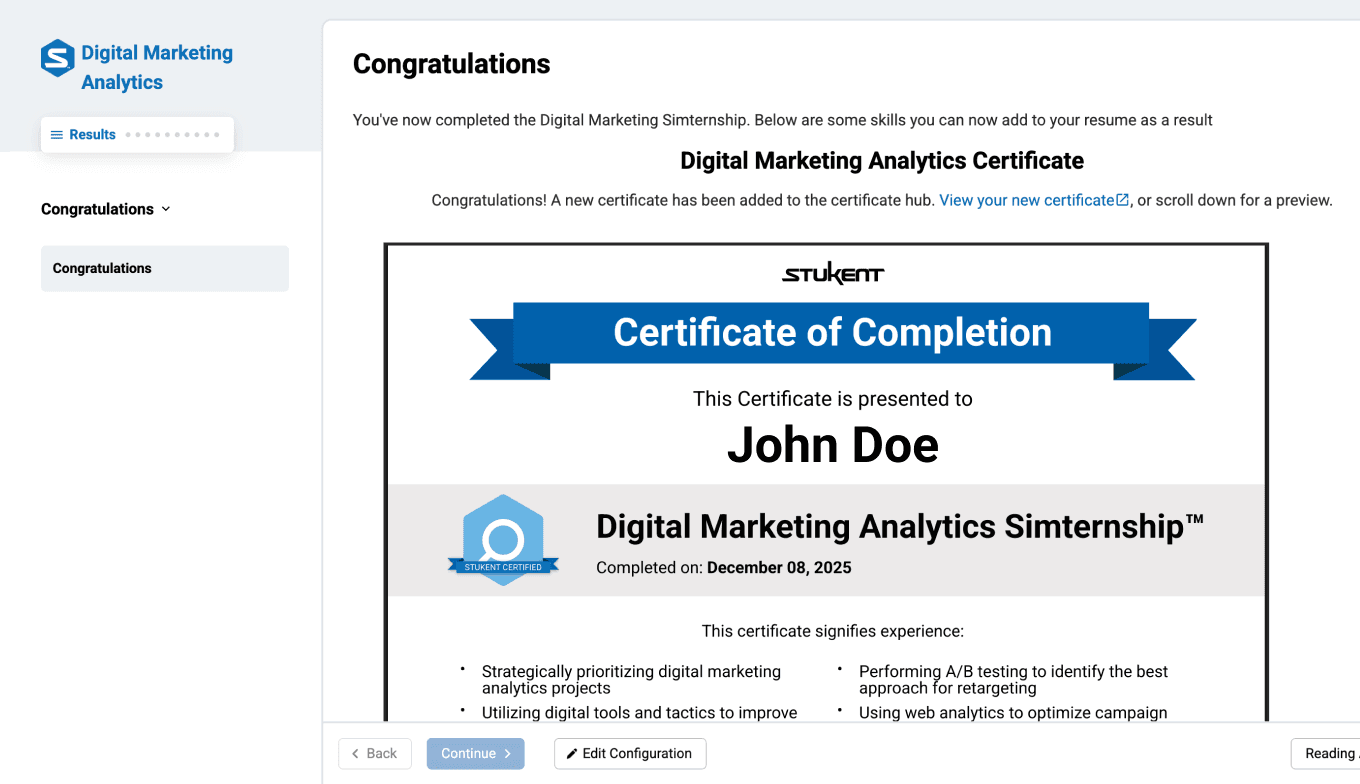The width and height of the screenshot is (1360, 784).
Task: Click 'Using web analytics to optimize campaign' bullet
Action: pos(1013,713)
